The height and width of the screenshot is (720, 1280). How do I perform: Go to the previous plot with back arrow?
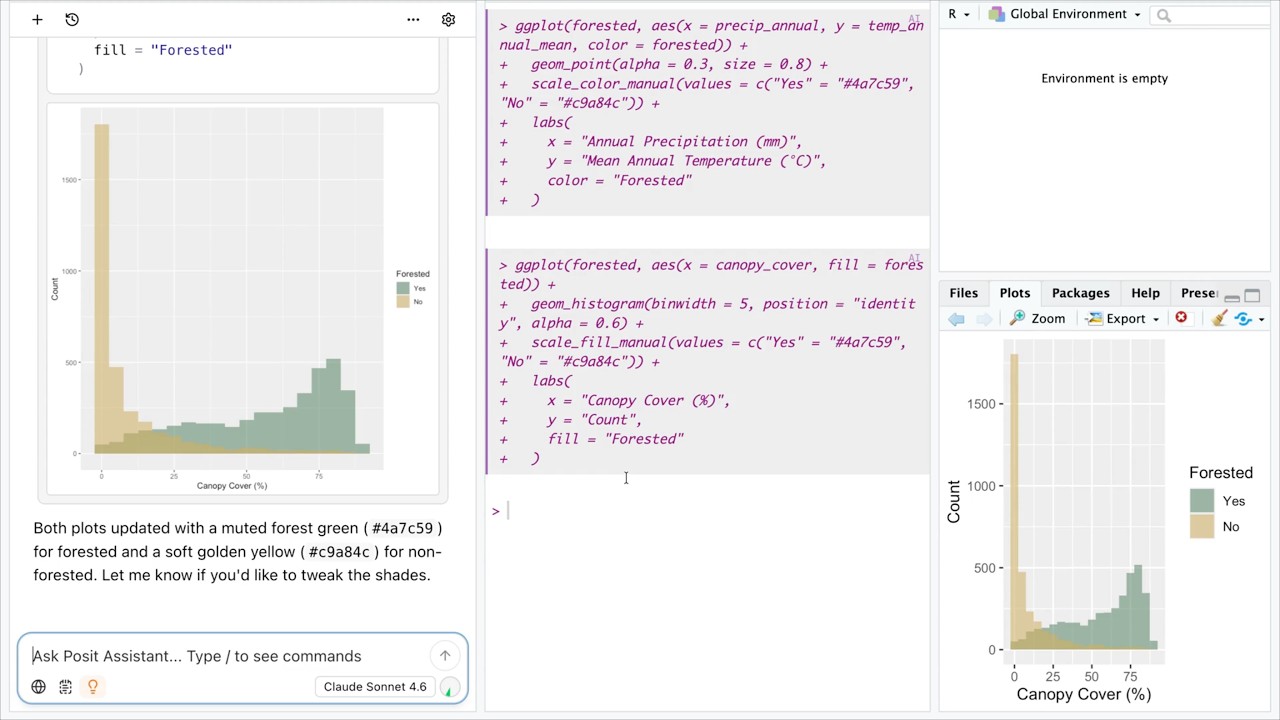point(956,319)
